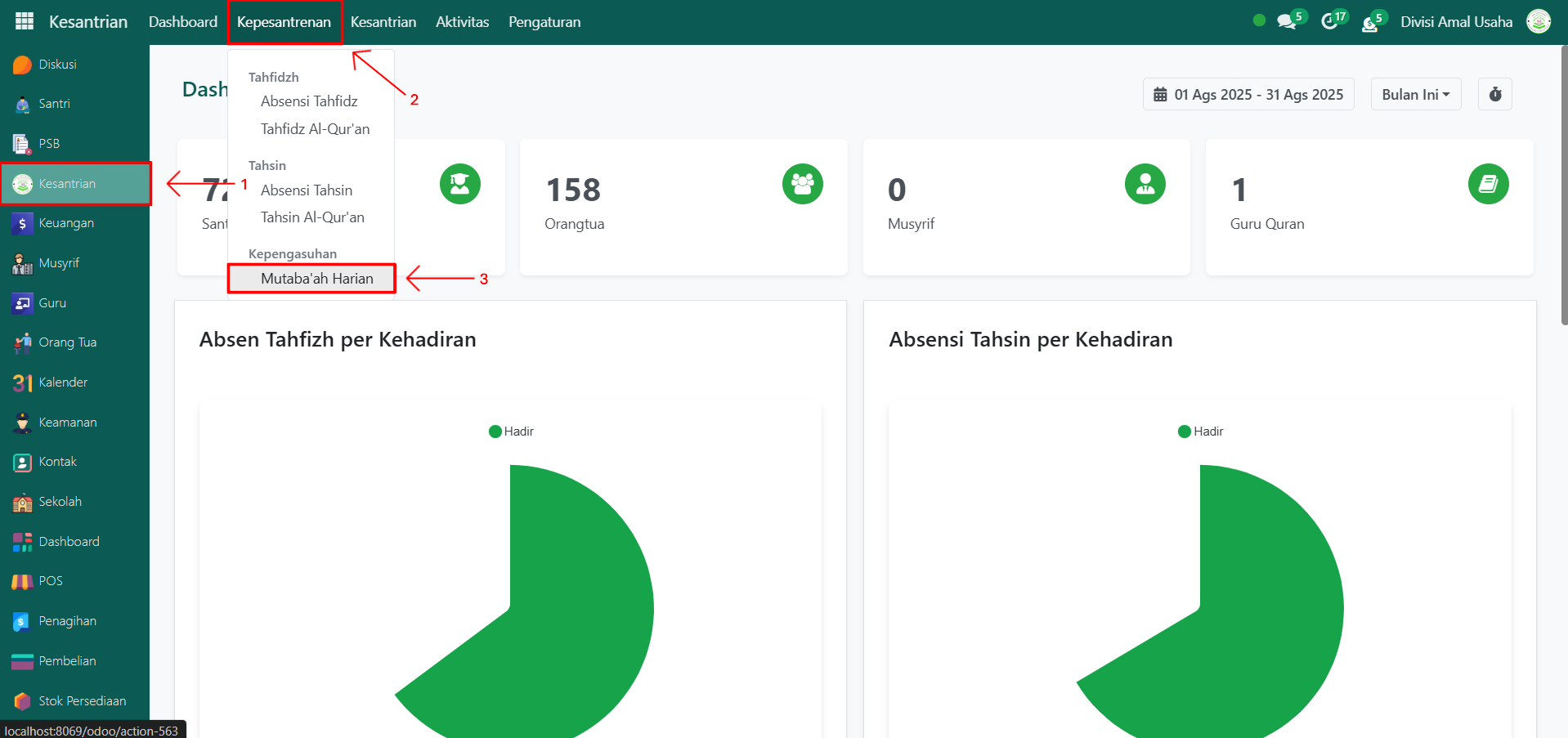Screen dimensions: 1568x738
Task: Click the Orangtua card group icon
Action: (x=802, y=184)
